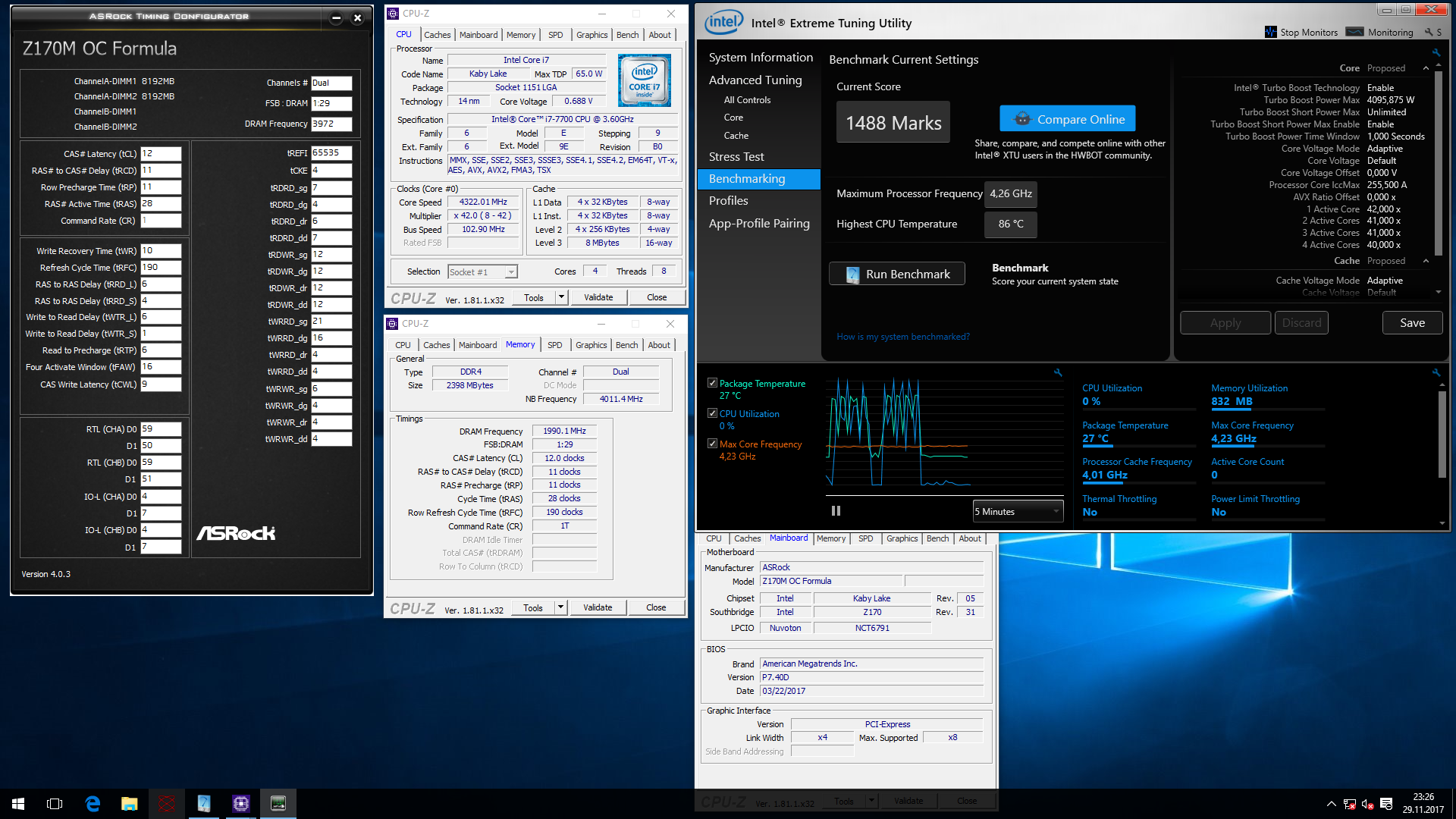Collapse the Core proposed settings section
This screenshot has width=1456, height=819.
tap(1426, 68)
